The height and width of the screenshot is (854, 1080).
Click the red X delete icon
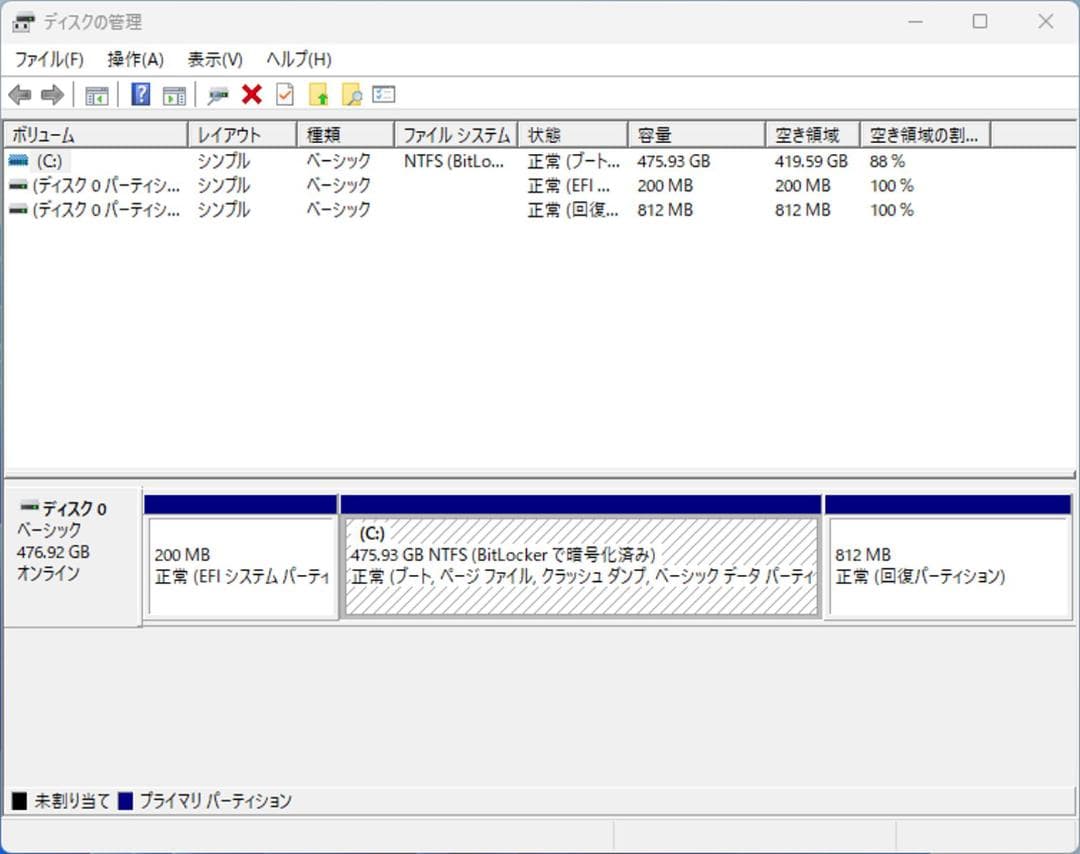252,94
